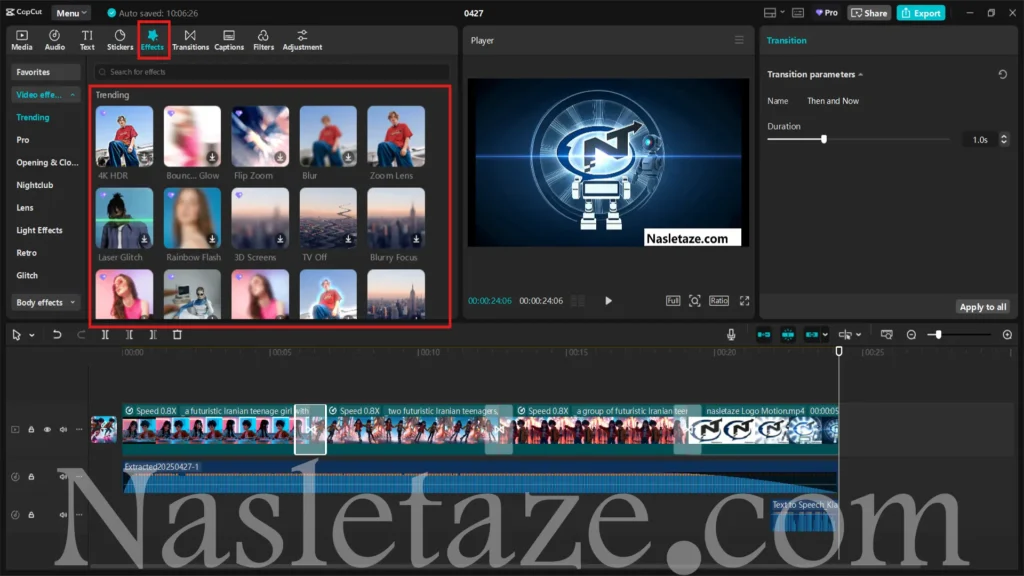Viewport: 1024px width, 576px height.
Task: Open the Adjustment tab
Action: click(x=302, y=40)
